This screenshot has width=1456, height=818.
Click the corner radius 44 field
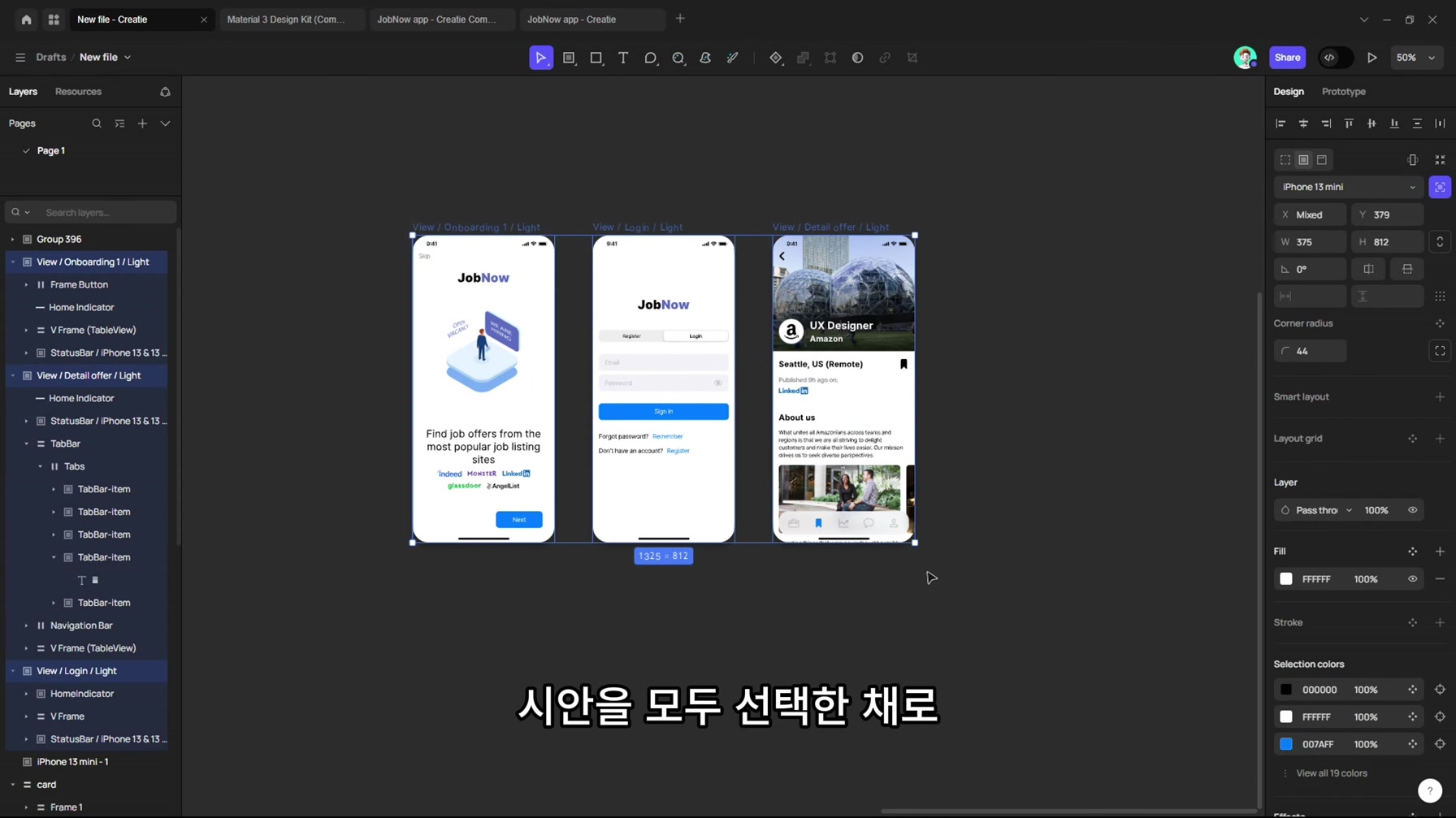click(1310, 351)
